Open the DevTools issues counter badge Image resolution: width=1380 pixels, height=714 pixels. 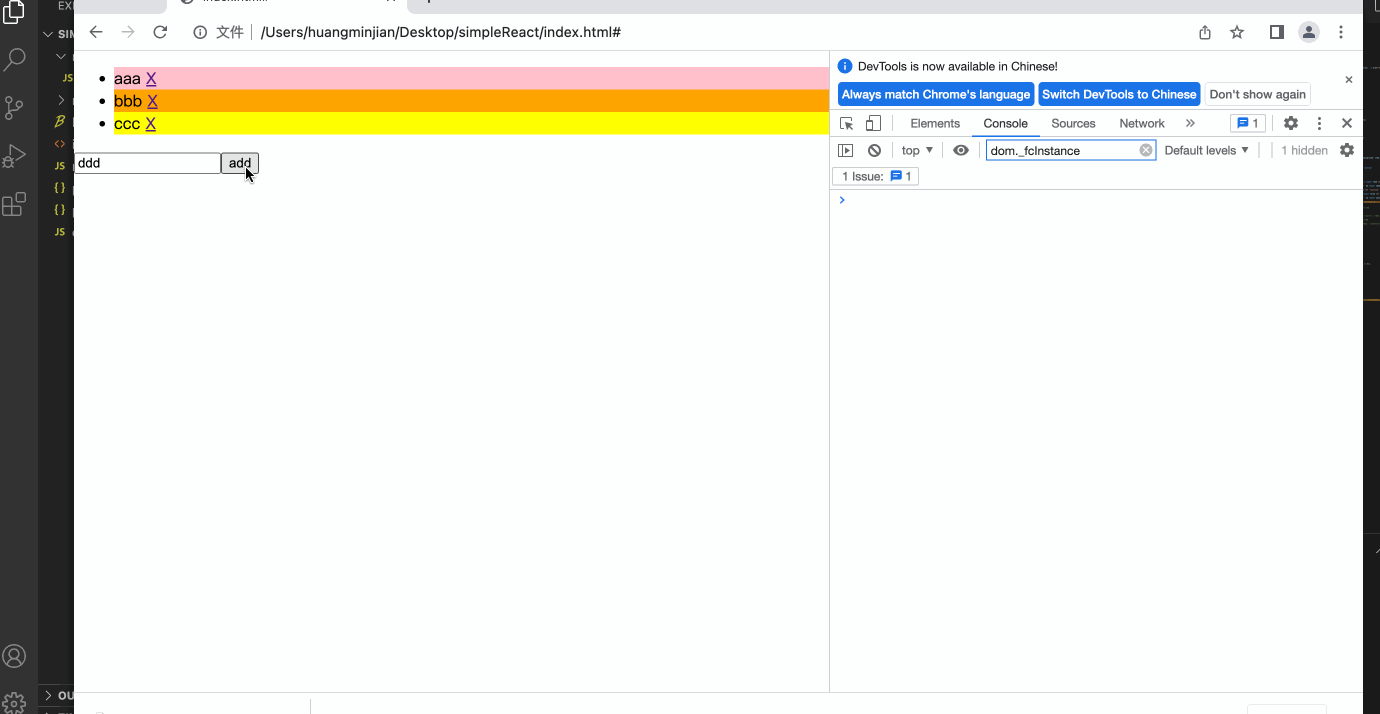click(x=1248, y=123)
